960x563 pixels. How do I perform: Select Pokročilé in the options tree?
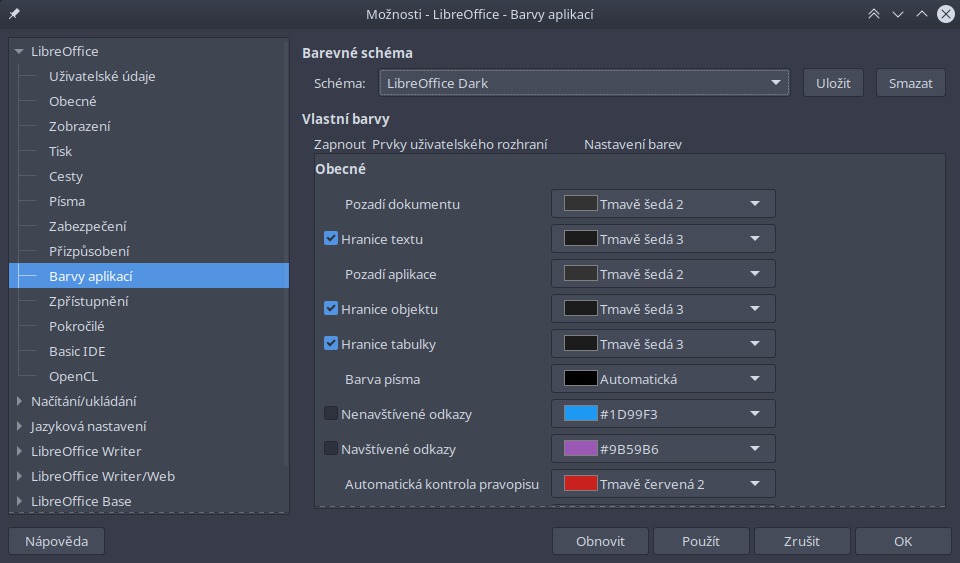coord(77,326)
